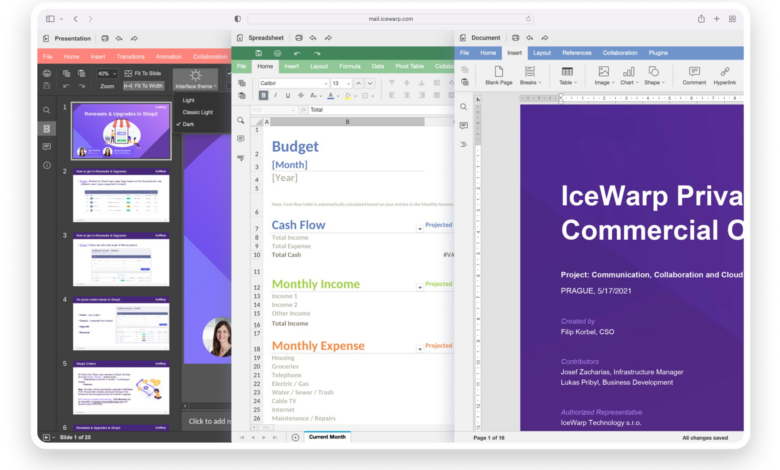Click the fx insert function icon
The height and width of the screenshot is (470, 780).
click(302, 109)
